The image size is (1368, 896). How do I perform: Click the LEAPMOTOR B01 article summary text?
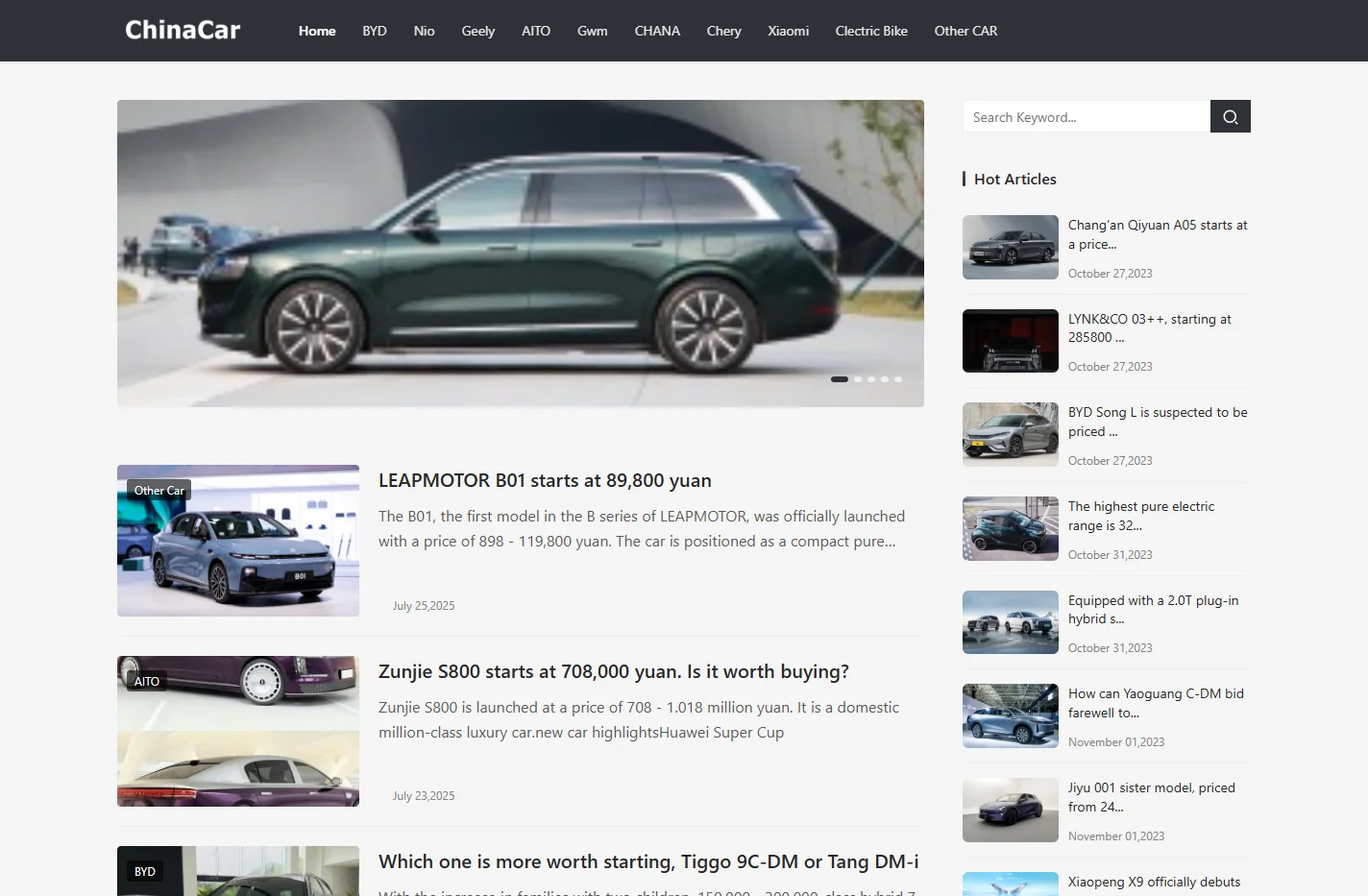642,529
